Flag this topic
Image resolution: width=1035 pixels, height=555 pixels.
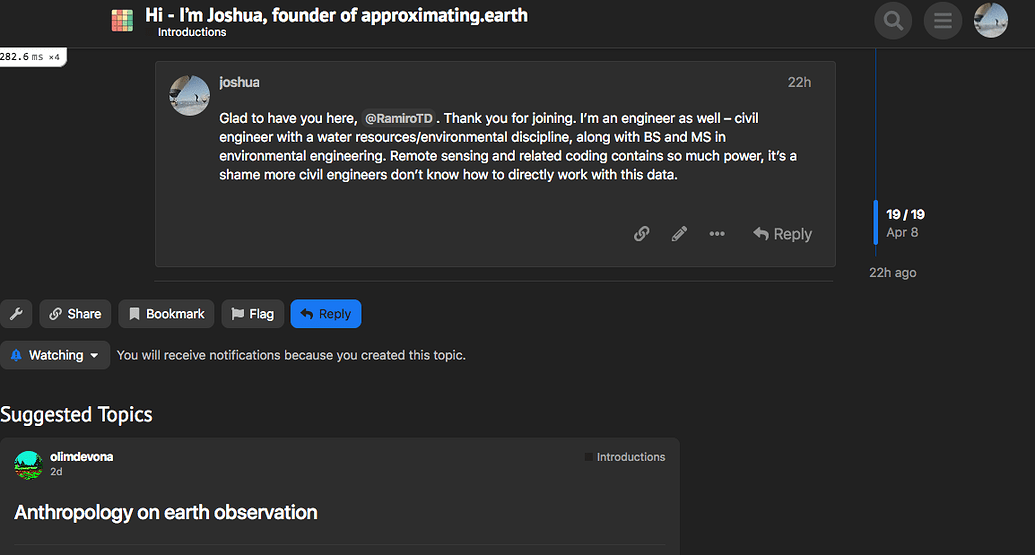pyautogui.click(x=252, y=314)
